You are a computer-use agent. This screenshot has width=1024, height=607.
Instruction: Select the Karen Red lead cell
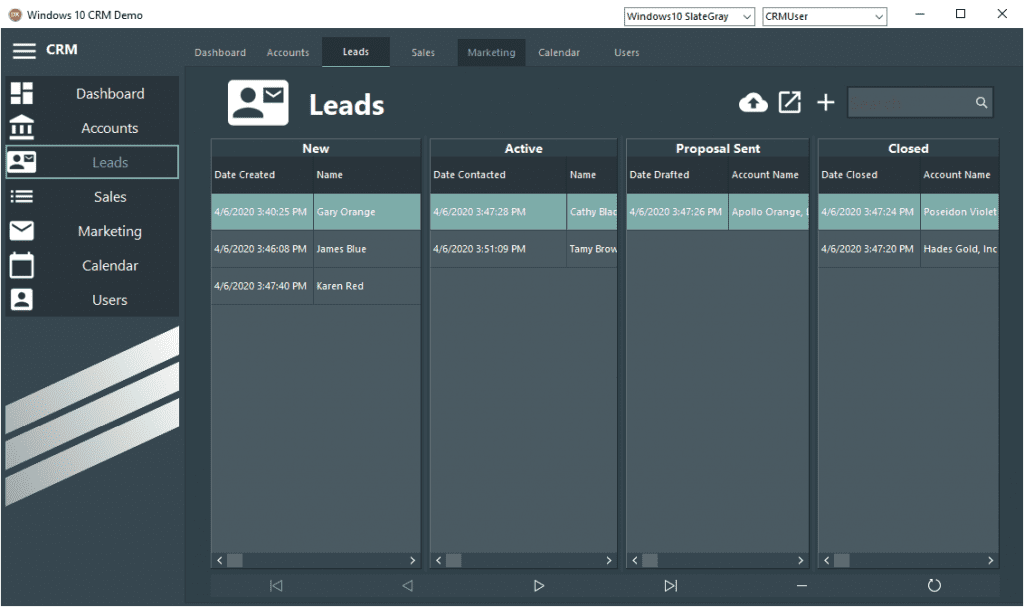pos(367,286)
